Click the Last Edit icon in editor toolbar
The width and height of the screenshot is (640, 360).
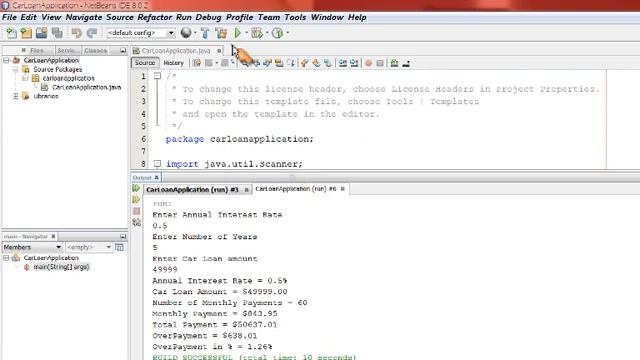(x=197, y=63)
